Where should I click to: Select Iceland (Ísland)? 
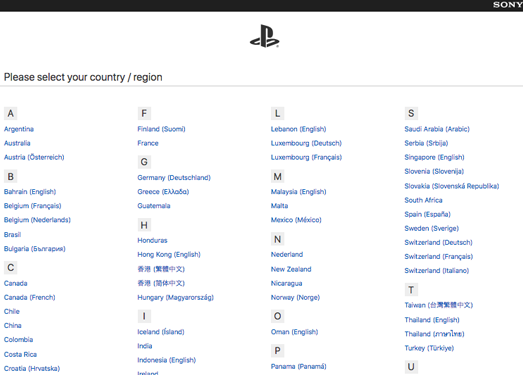pyautogui.click(x=161, y=332)
